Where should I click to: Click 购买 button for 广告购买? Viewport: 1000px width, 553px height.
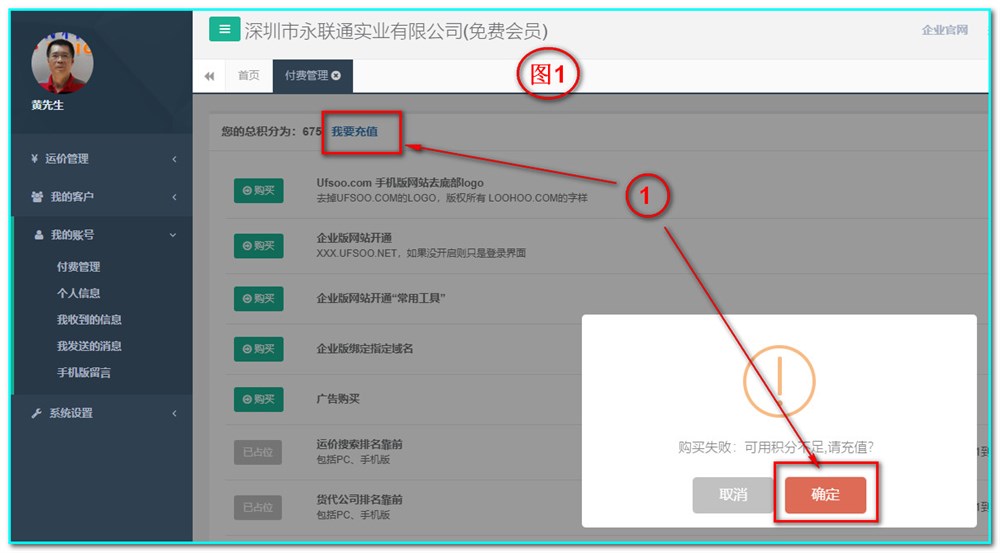point(258,399)
